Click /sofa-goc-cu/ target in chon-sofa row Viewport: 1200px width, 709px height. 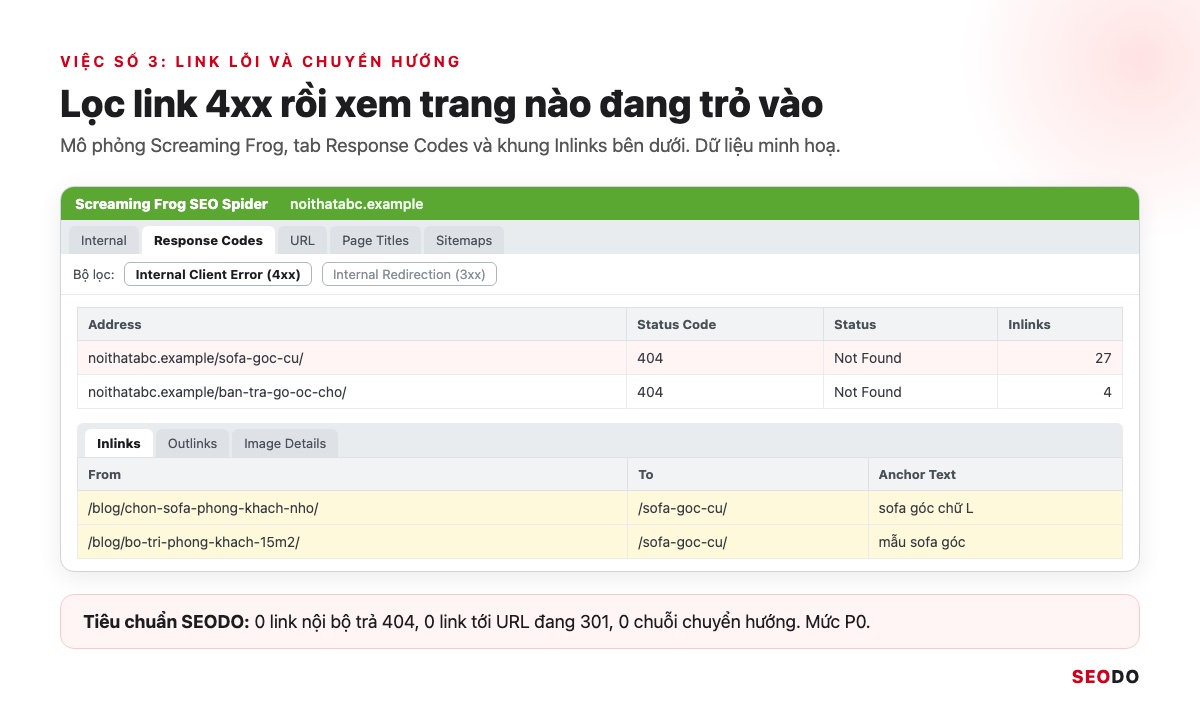(682, 508)
